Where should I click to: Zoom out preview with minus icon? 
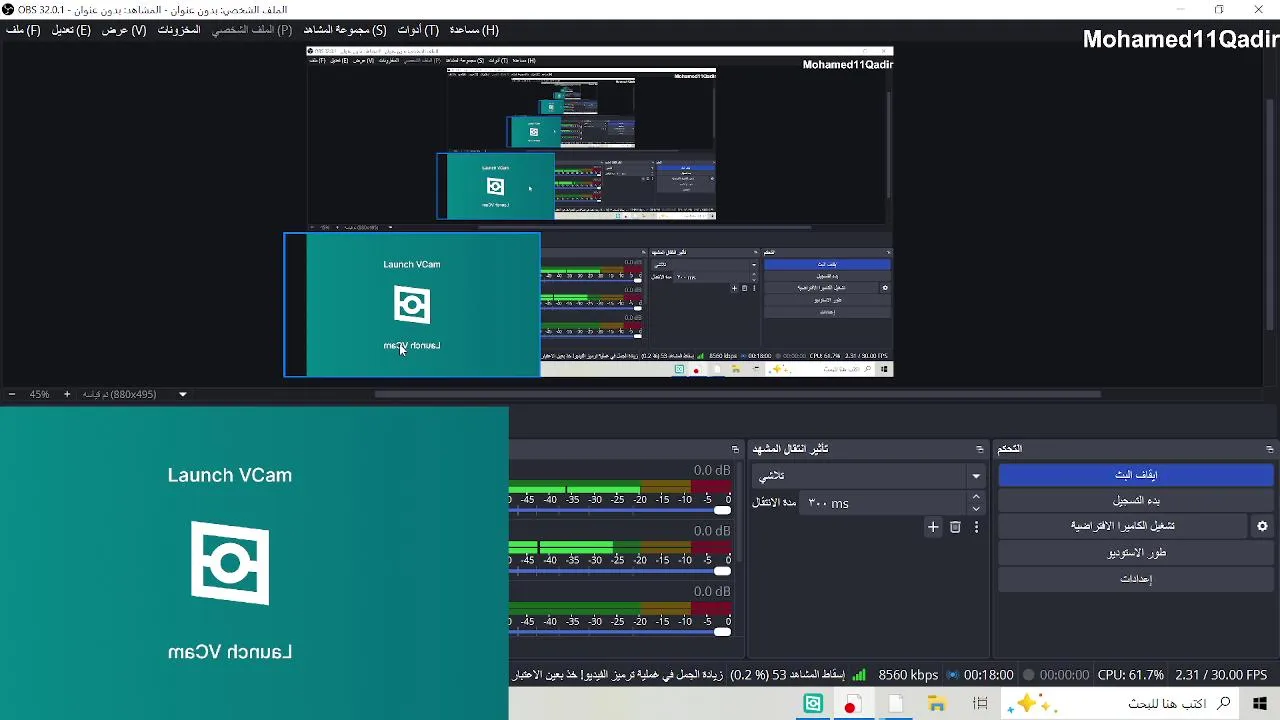(x=12, y=394)
